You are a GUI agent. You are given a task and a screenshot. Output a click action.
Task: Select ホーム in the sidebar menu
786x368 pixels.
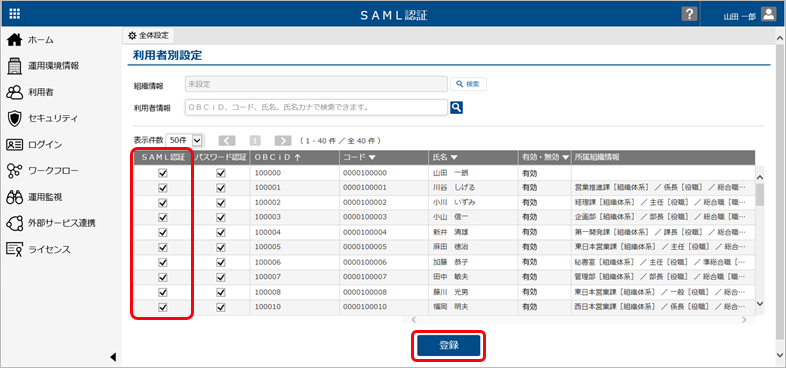point(41,40)
